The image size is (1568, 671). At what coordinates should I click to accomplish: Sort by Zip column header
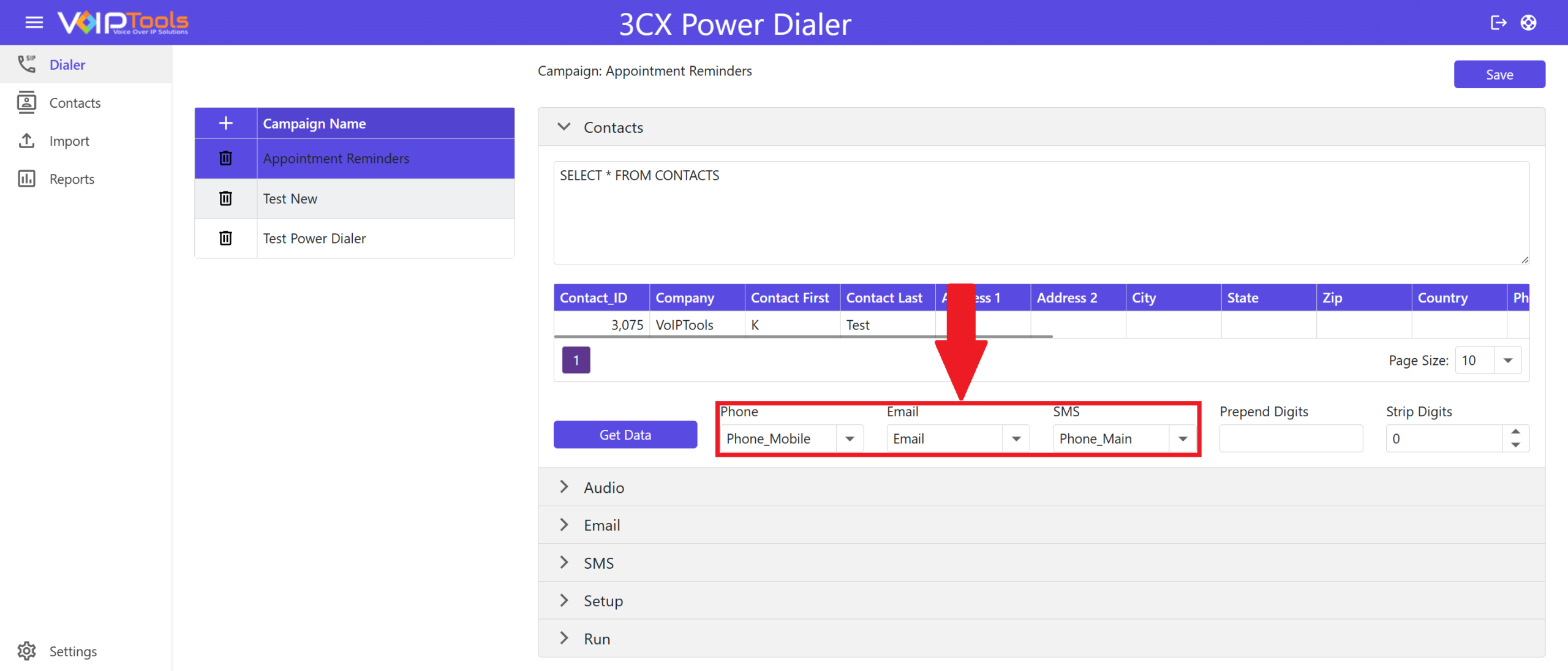coord(1364,298)
